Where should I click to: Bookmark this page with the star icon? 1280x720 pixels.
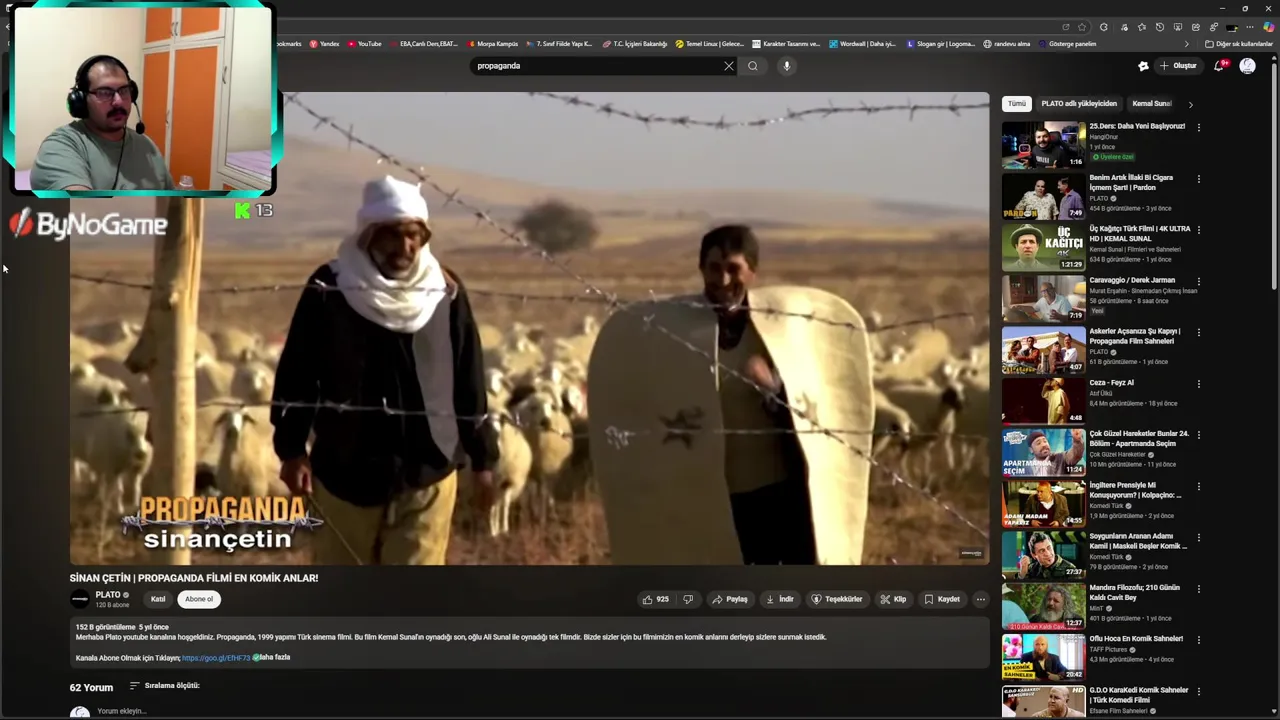pos(1082,27)
